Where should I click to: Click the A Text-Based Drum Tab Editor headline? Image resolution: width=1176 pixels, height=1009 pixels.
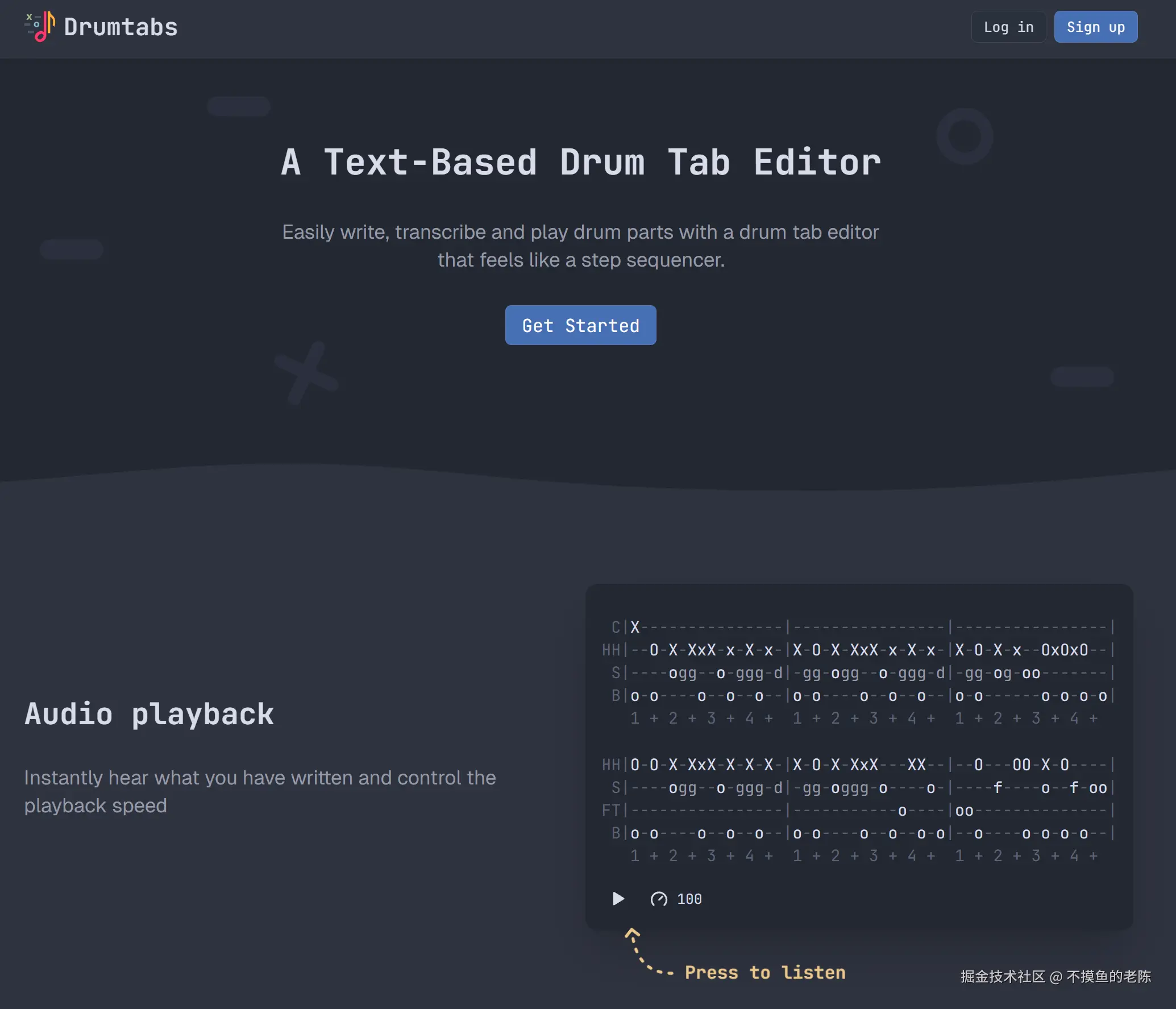(x=581, y=163)
